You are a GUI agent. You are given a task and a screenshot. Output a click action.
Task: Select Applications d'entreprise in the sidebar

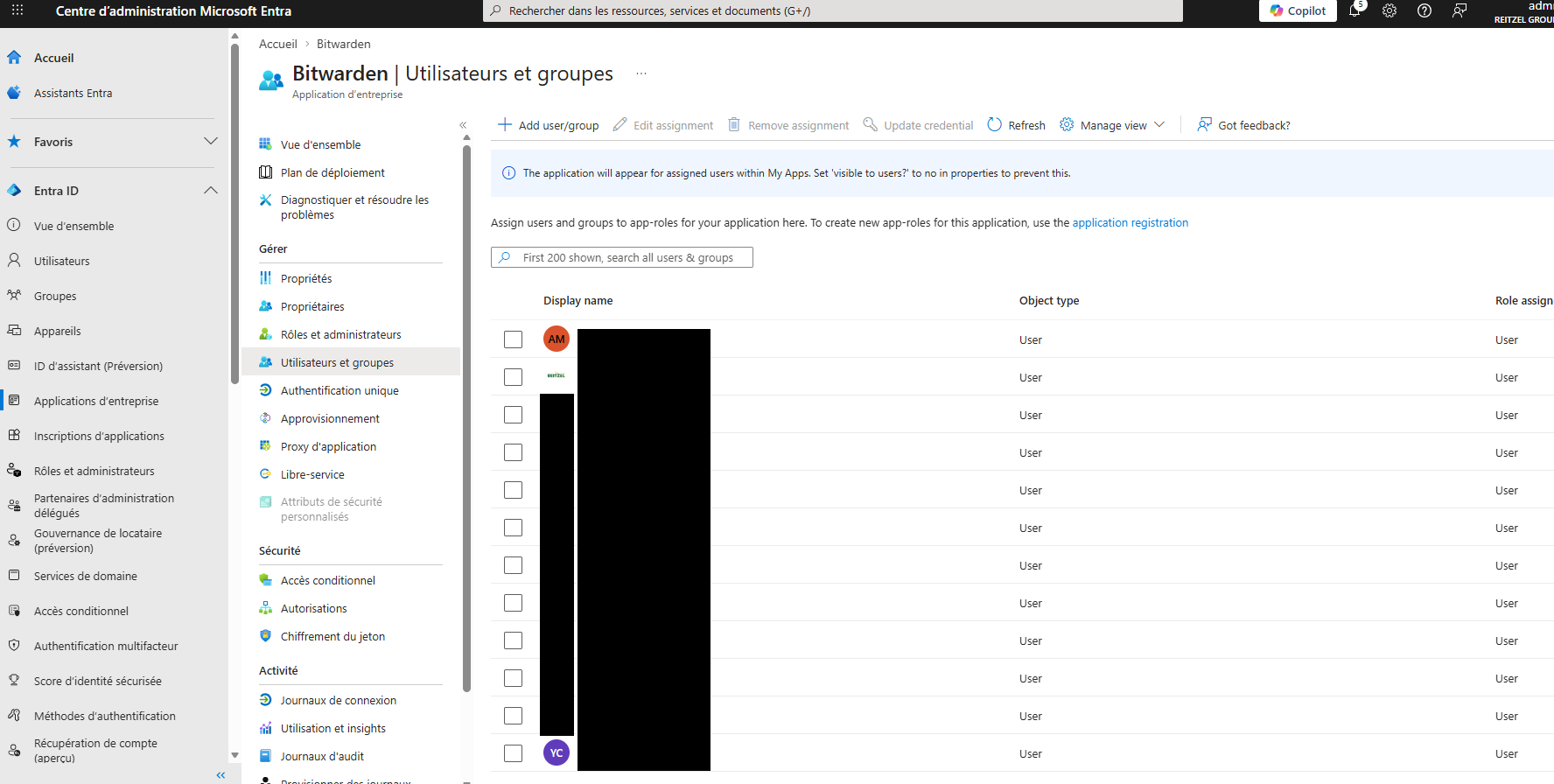coord(96,401)
